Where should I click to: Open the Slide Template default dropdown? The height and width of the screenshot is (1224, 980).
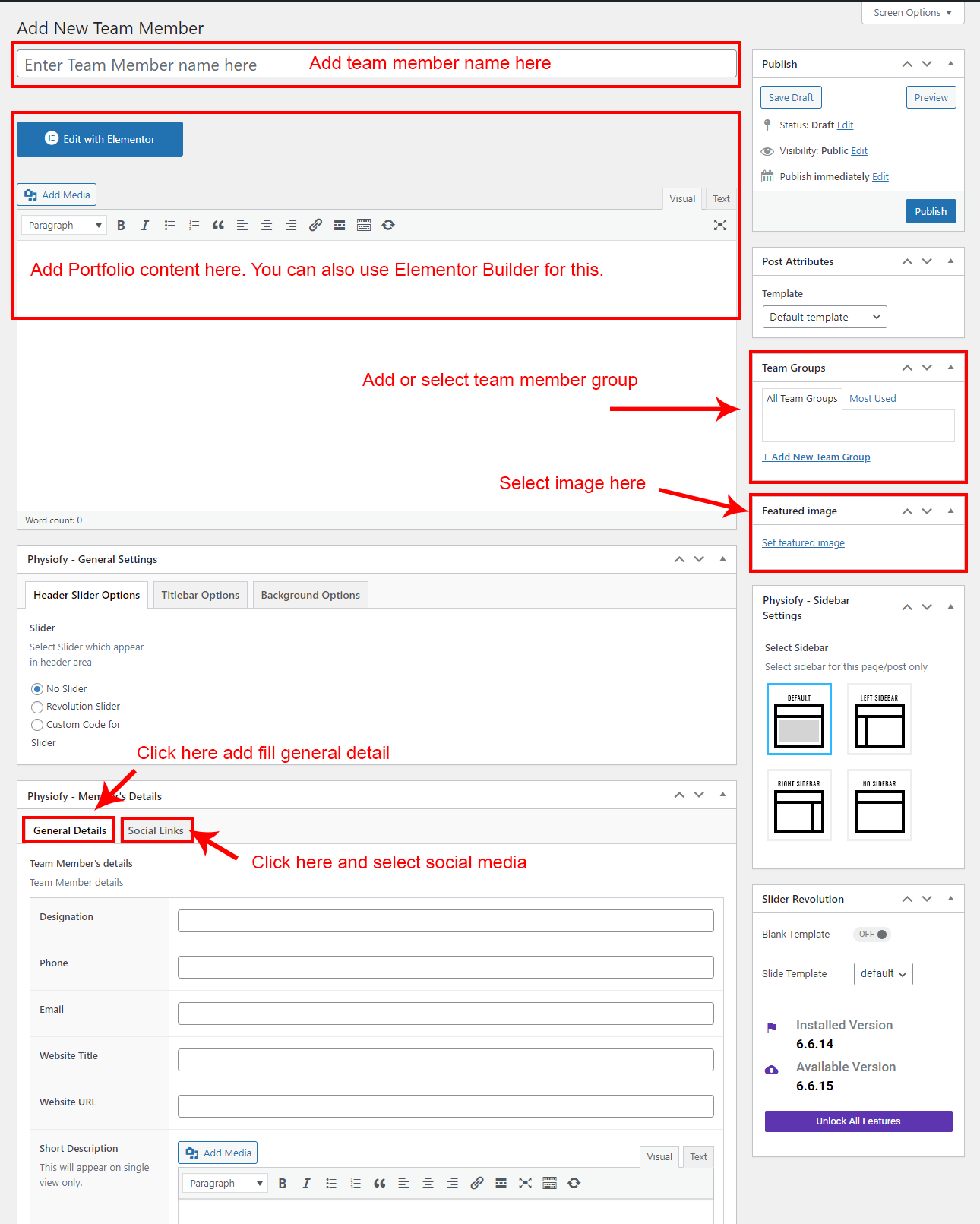coord(883,974)
